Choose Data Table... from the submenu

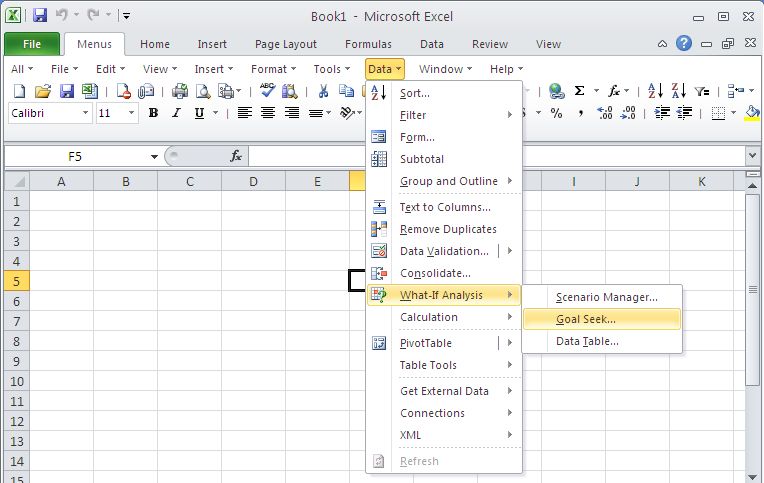point(602,341)
